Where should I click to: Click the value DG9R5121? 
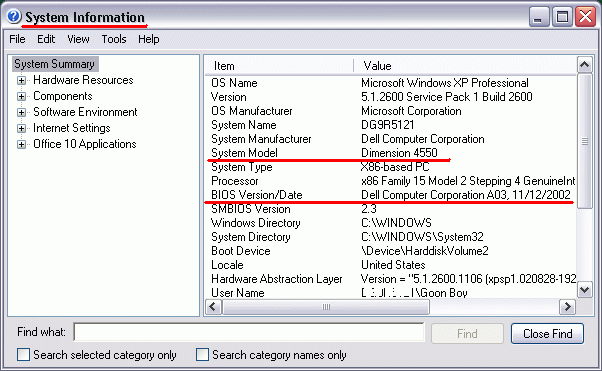pyautogui.click(x=388, y=125)
